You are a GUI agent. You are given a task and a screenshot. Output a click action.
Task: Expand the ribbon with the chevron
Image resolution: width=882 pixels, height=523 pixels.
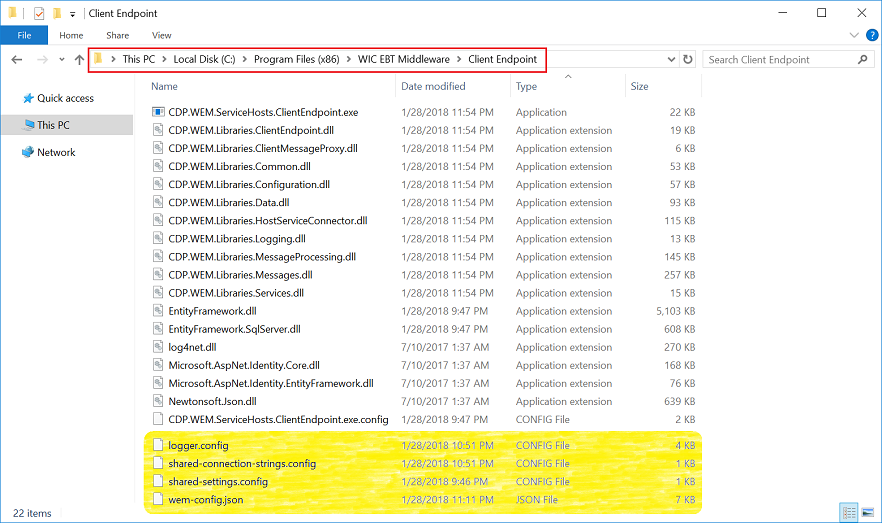click(x=854, y=35)
